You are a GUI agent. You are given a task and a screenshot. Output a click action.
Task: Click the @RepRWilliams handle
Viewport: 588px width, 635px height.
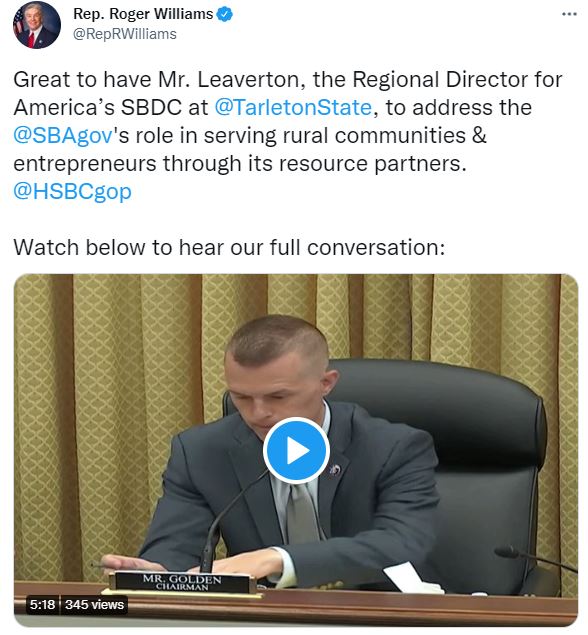(x=125, y=34)
